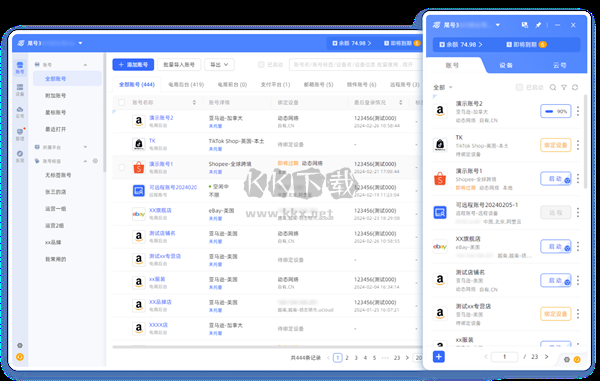The width and height of the screenshot is (600, 381).
Task: Toggle the 已启动 checkbox in the mini panel
Action: (519, 88)
